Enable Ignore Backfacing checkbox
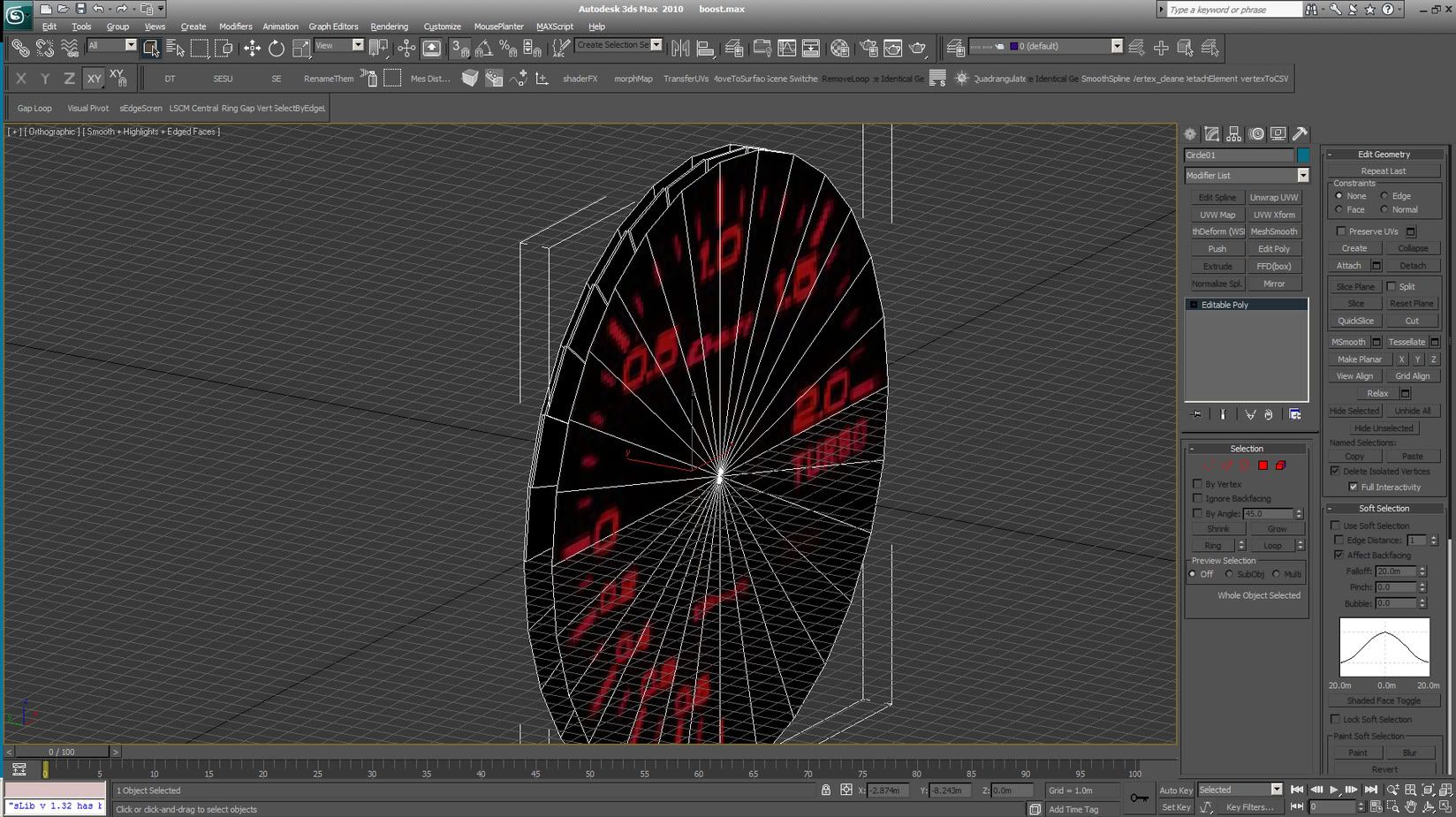The height and width of the screenshot is (817, 1456). click(x=1198, y=498)
